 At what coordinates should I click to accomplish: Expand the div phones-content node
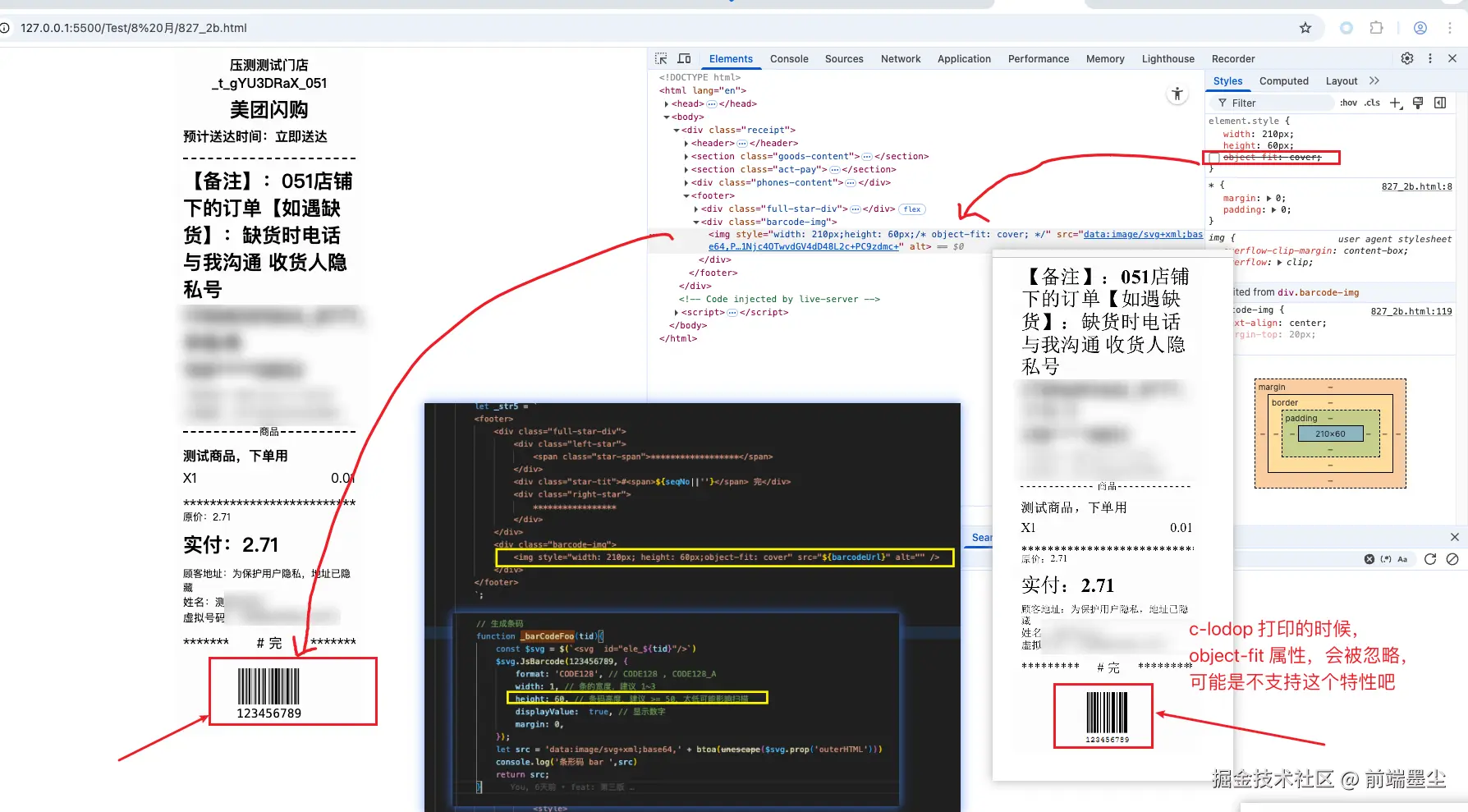pos(686,183)
